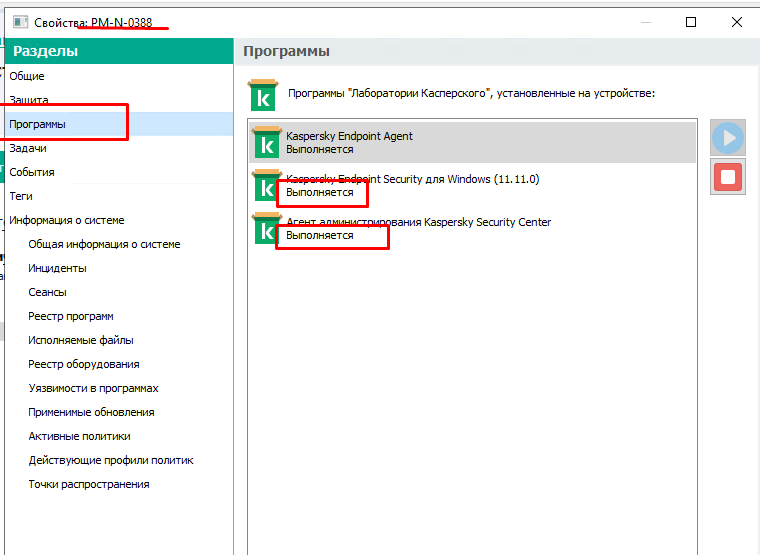Open Исполняемые файлы subsection
Image resolution: width=760 pixels, height=555 pixels.
[81, 340]
